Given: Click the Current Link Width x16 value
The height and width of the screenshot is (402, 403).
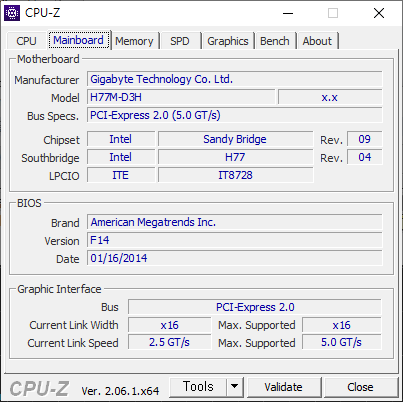Looking at the screenshot, I should click(170, 325).
